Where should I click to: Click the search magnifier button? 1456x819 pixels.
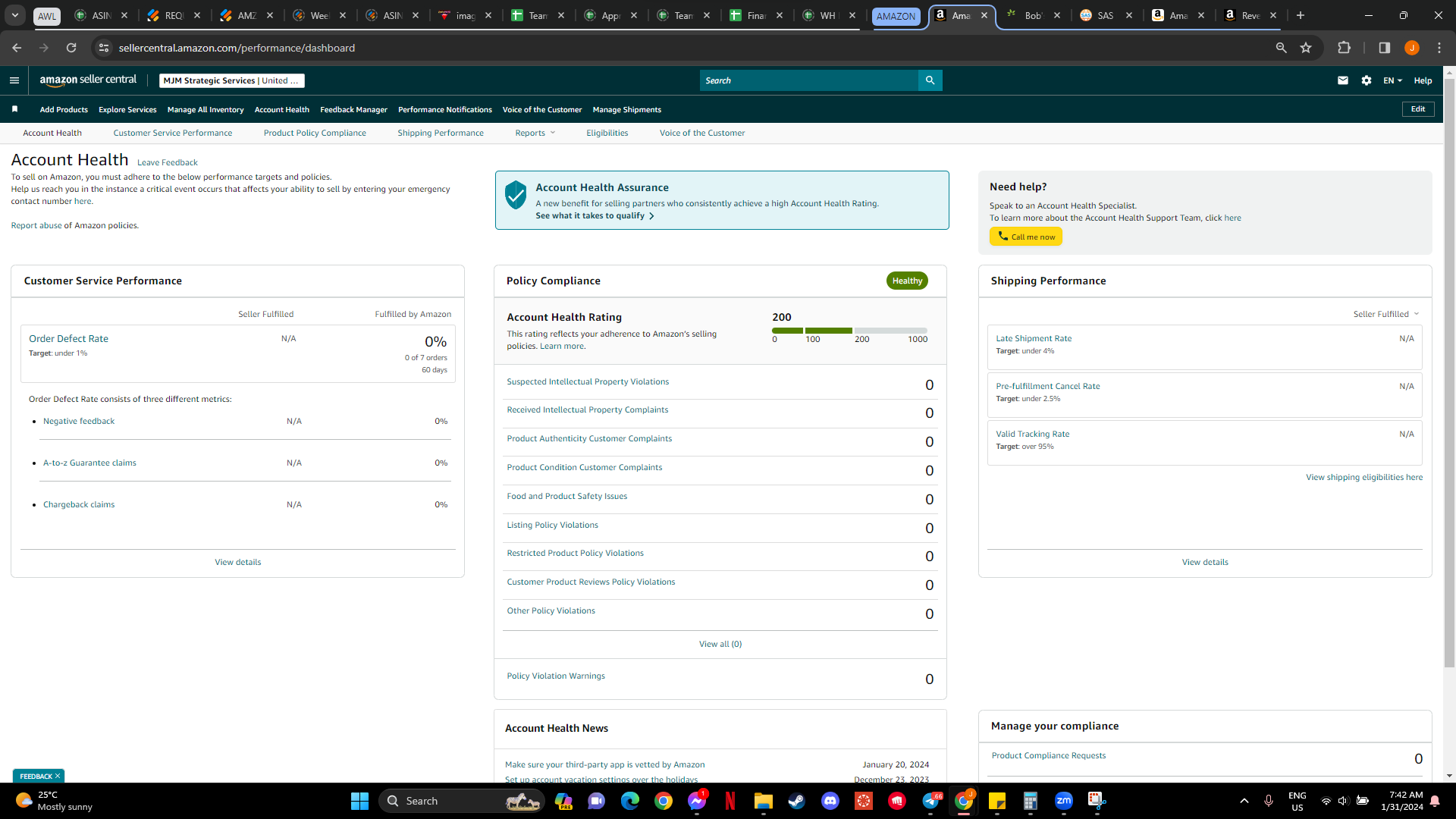coord(930,80)
